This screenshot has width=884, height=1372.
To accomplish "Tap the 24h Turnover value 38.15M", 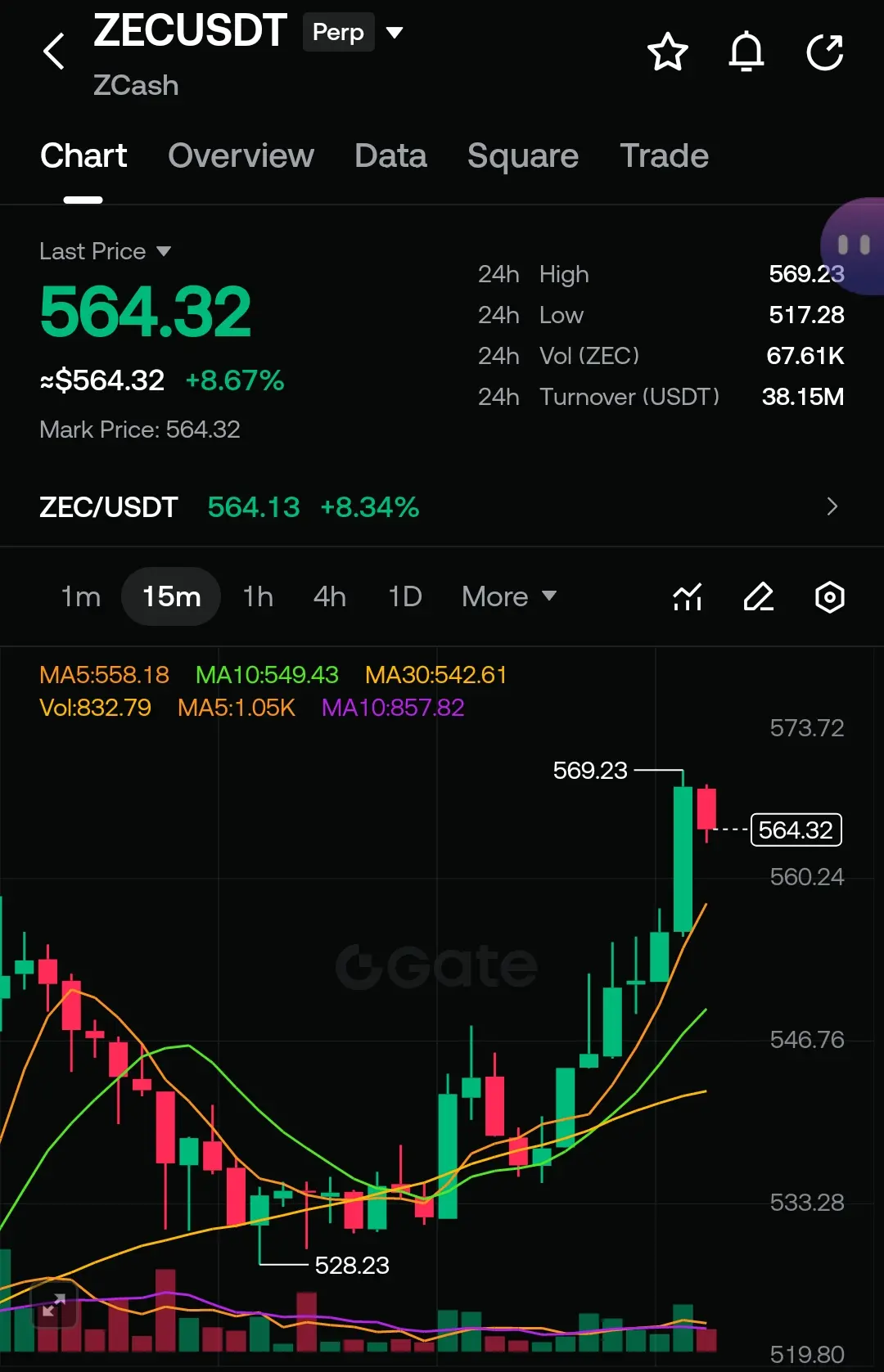I will (802, 397).
